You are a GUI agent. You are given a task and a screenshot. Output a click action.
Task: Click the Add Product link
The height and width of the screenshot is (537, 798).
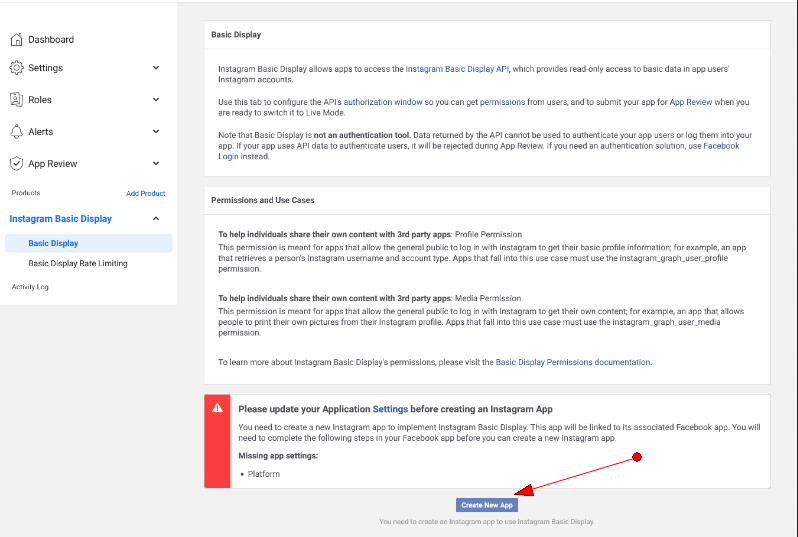coord(145,193)
